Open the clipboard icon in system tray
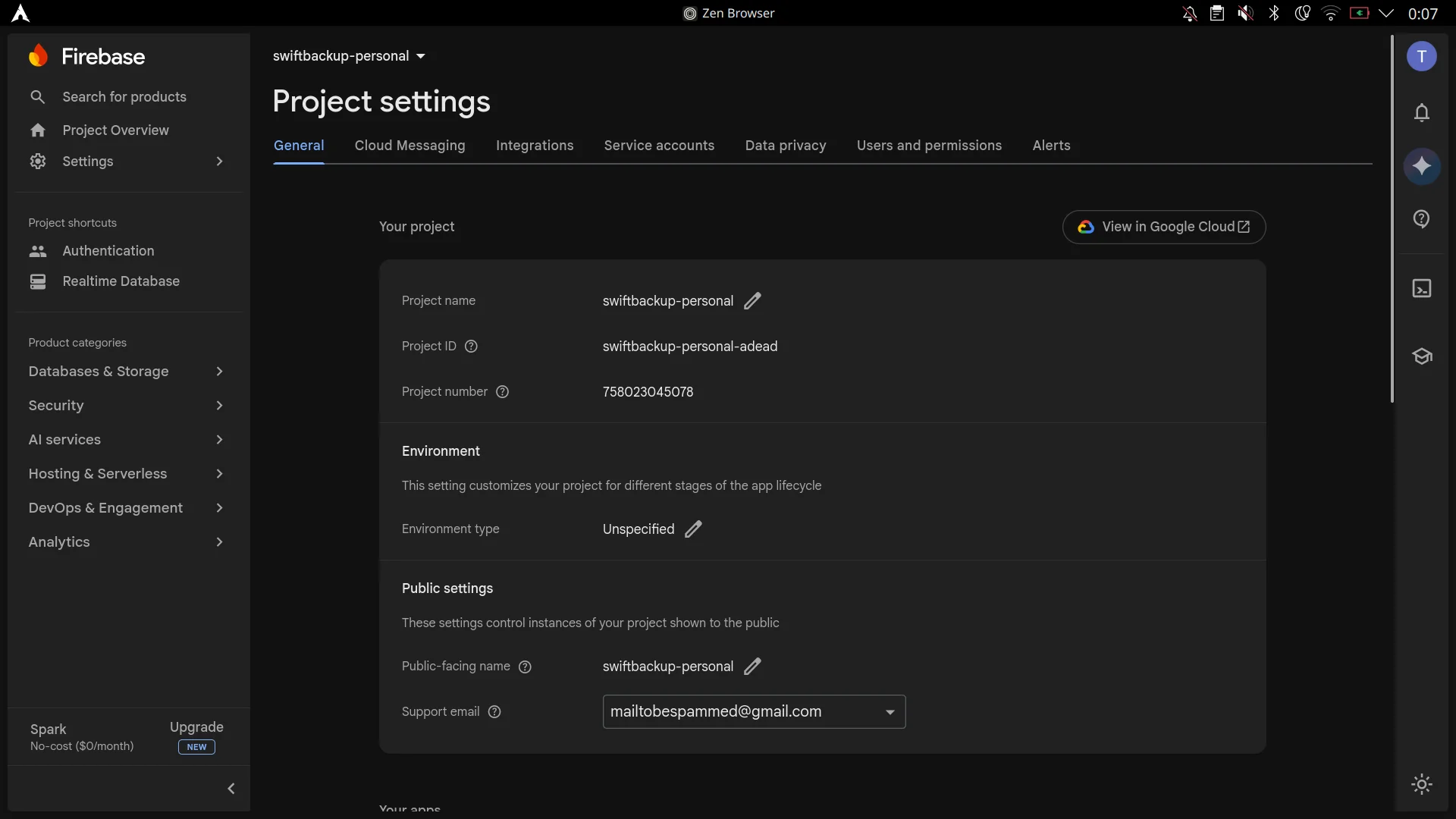1456x819 pixels. pos(1217,14)
